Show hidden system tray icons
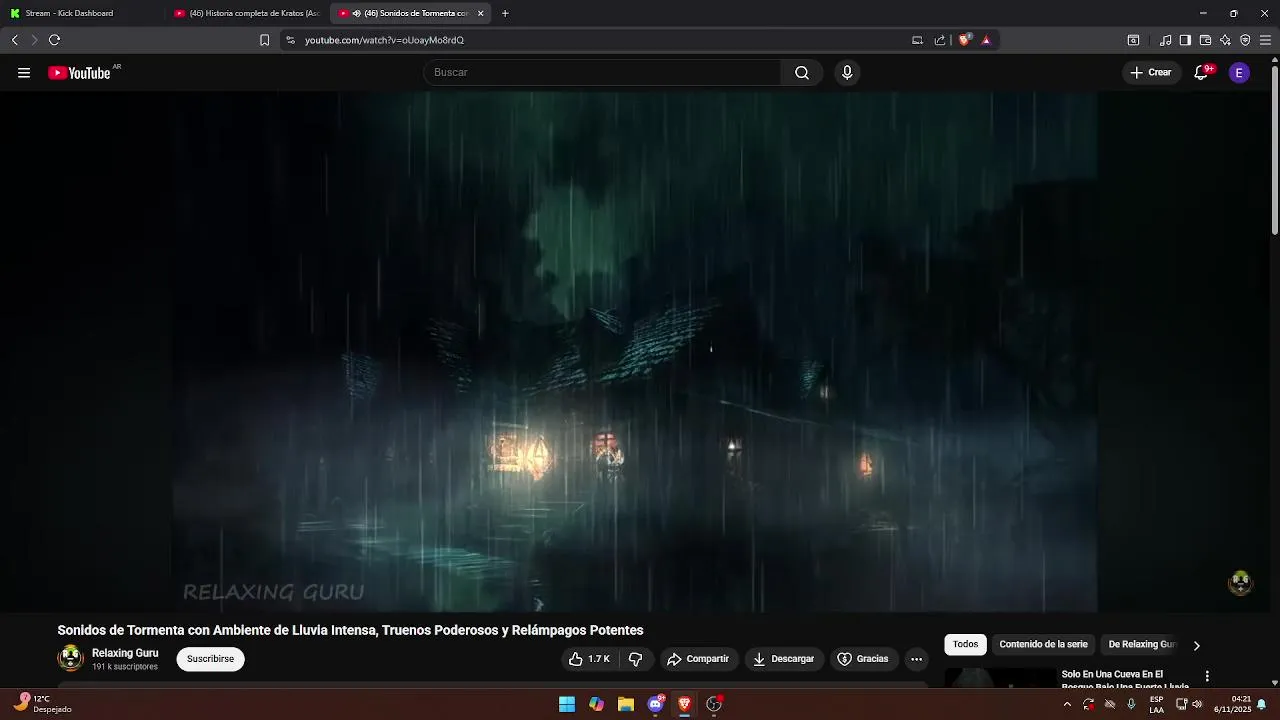Viewport: 1280px width, 720px height. (x=1067, y=704)
